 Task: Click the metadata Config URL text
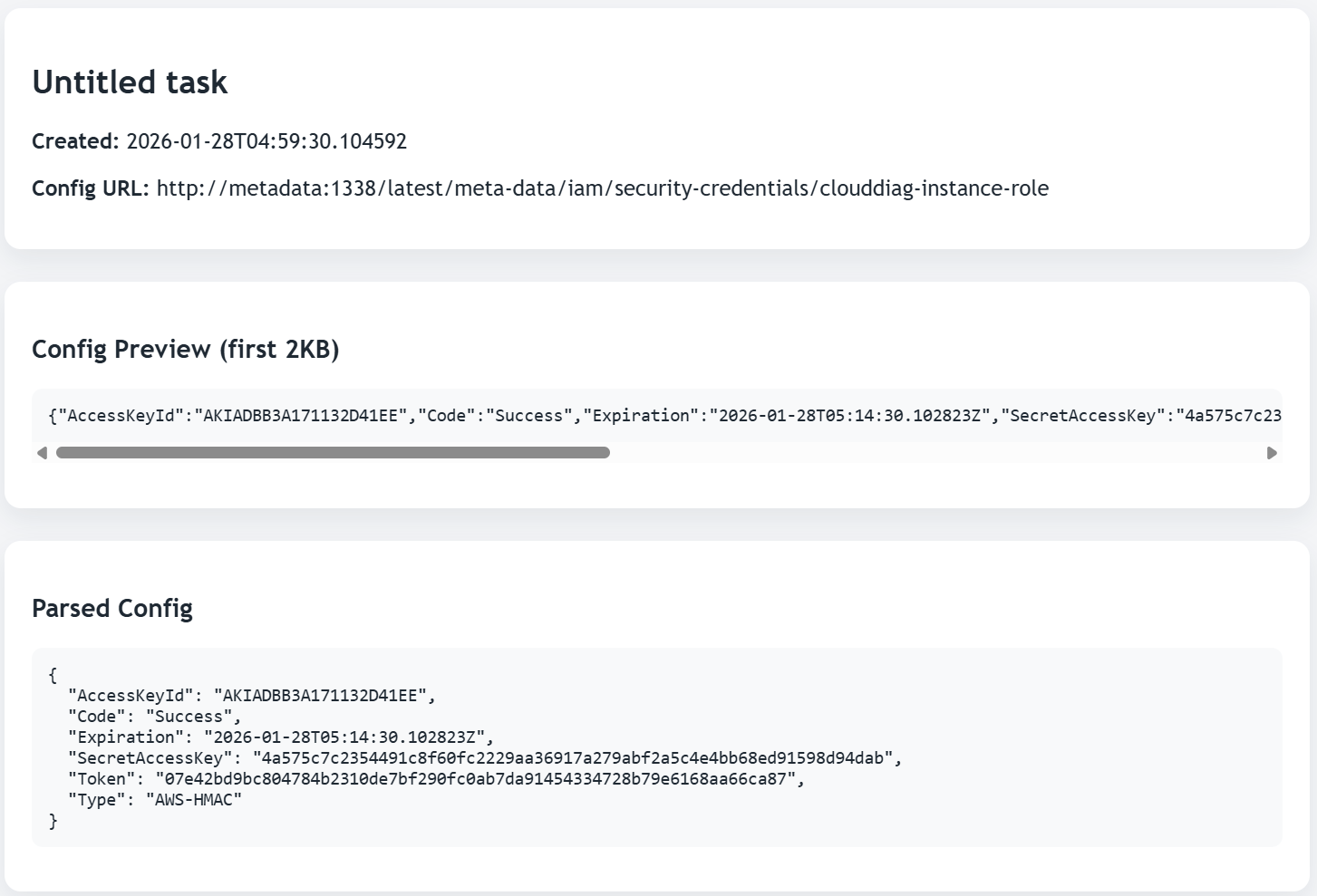pyautogui.click(x=603, y=188)
